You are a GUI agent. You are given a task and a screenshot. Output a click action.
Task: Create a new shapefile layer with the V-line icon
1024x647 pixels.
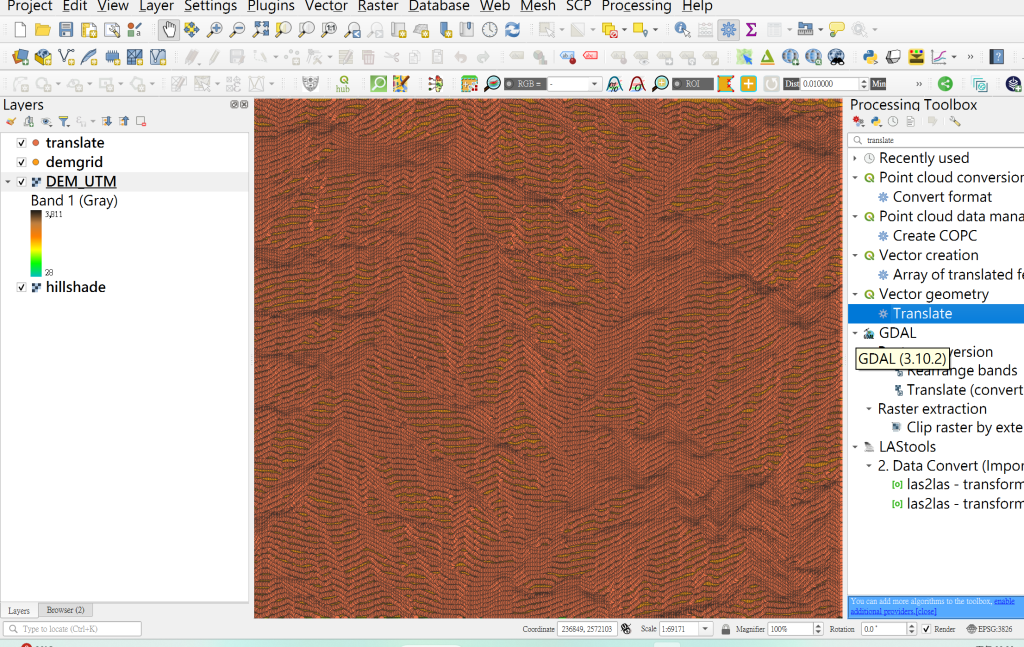[66, 57]
